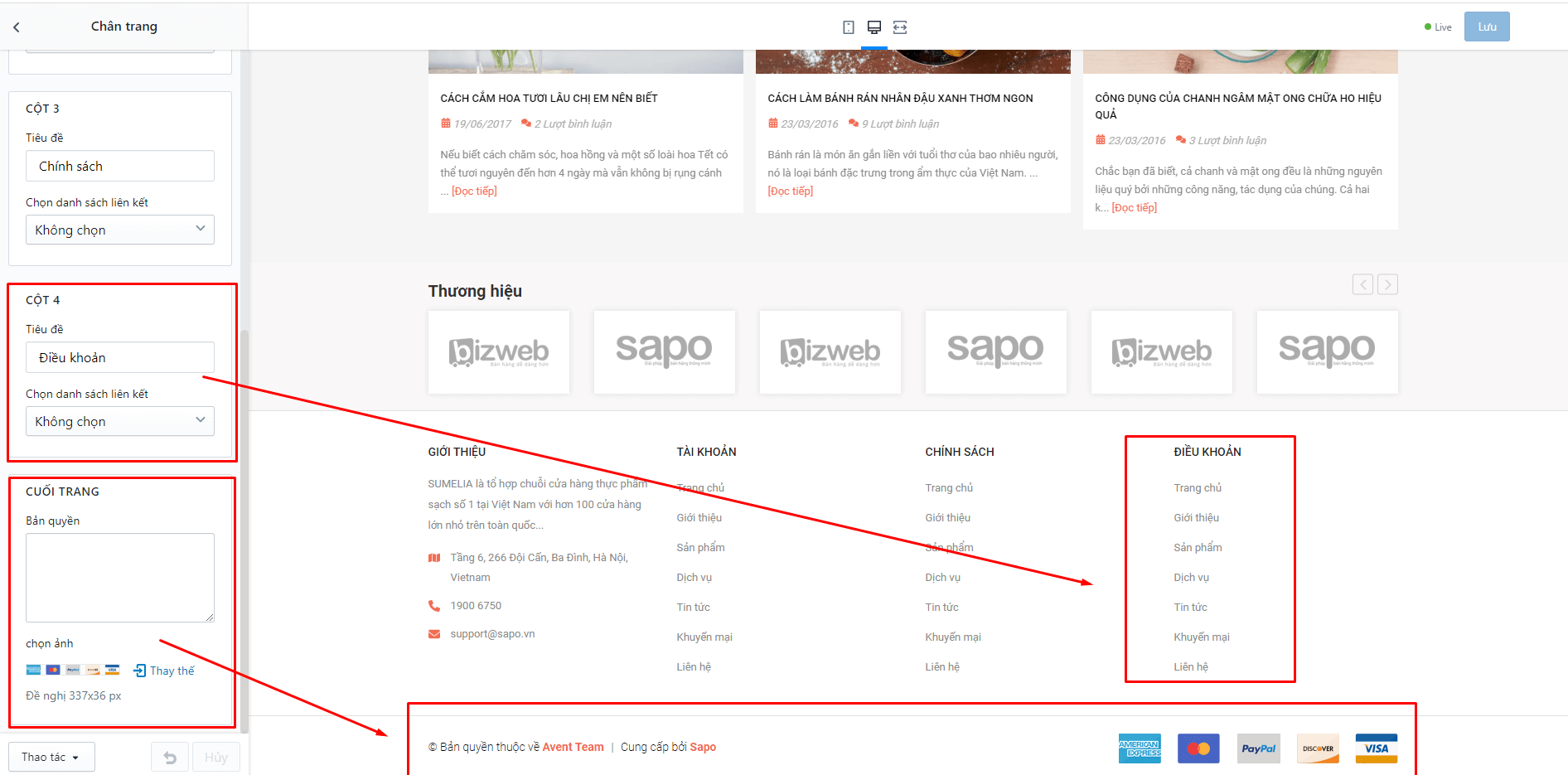
Task: Click Sản phẩm under ĐIỀU KHOẢN
Action: 1198,548
